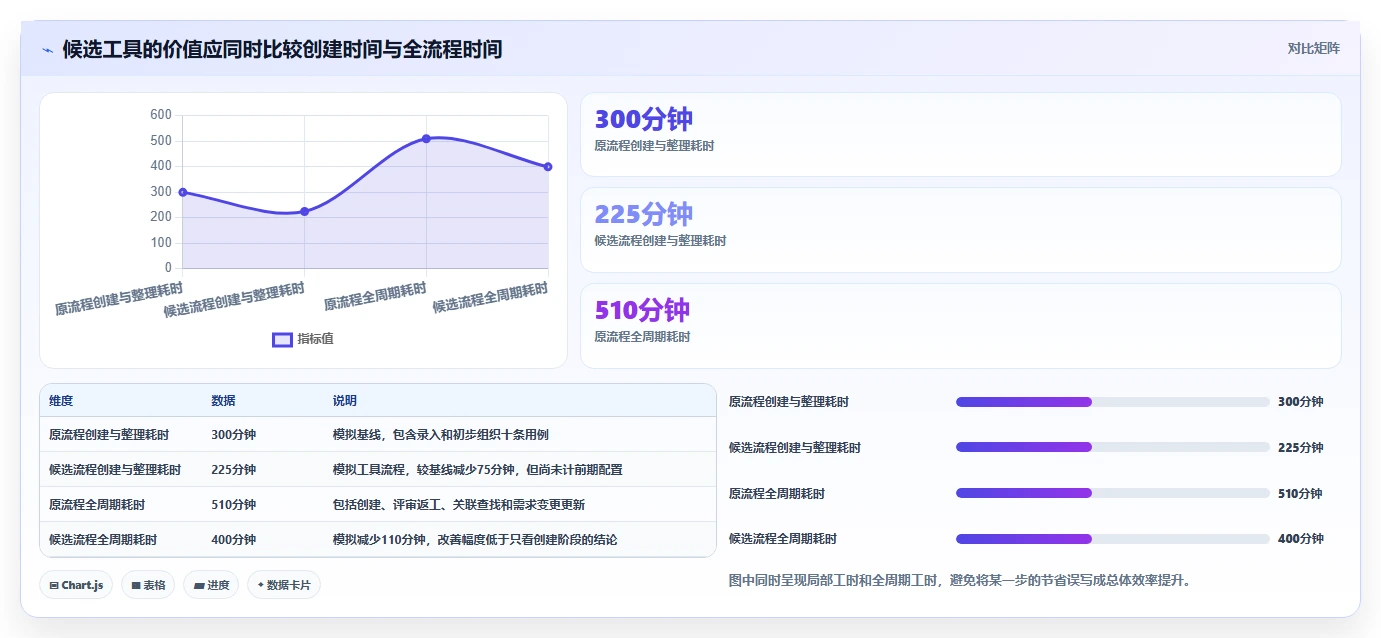Click the header icon beside the title
The width and height of the screenshot is (1381, 638).
point(48,49)
